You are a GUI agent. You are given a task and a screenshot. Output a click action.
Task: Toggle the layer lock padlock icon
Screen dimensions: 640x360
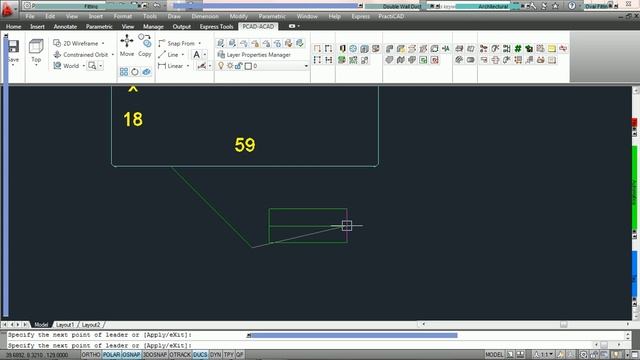point(239,66)
